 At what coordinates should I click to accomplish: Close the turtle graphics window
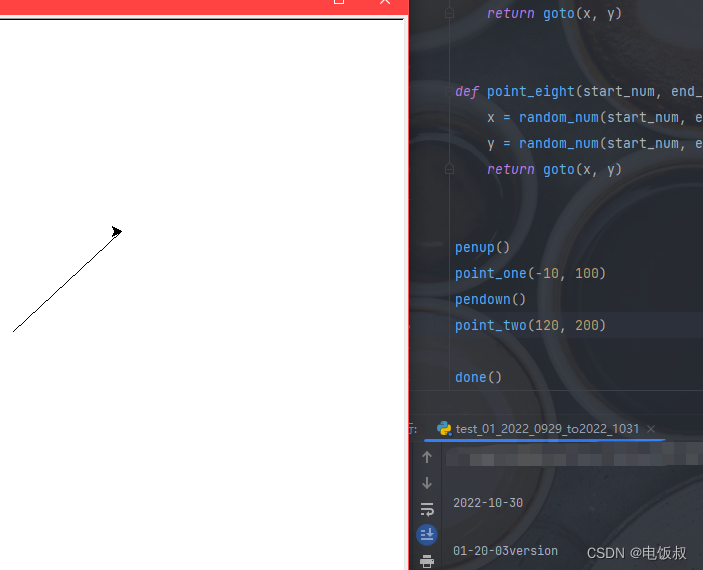pyautogui.click(x=385, y=2)
